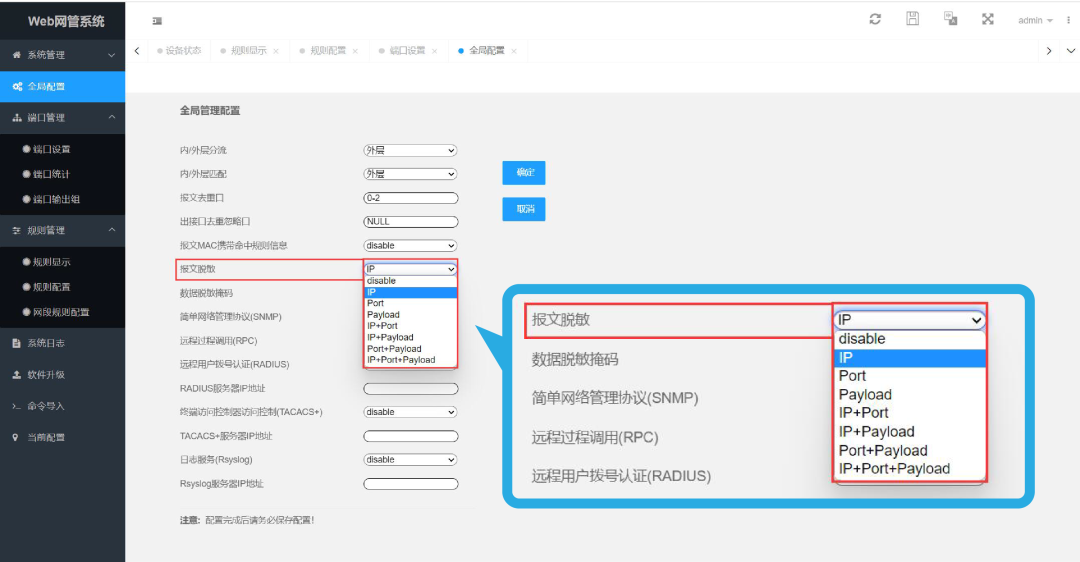This screenshot has height=562, width=1080.
Task: Close the 端口设置 tab with its x
Action: click(x=435, y=51)
